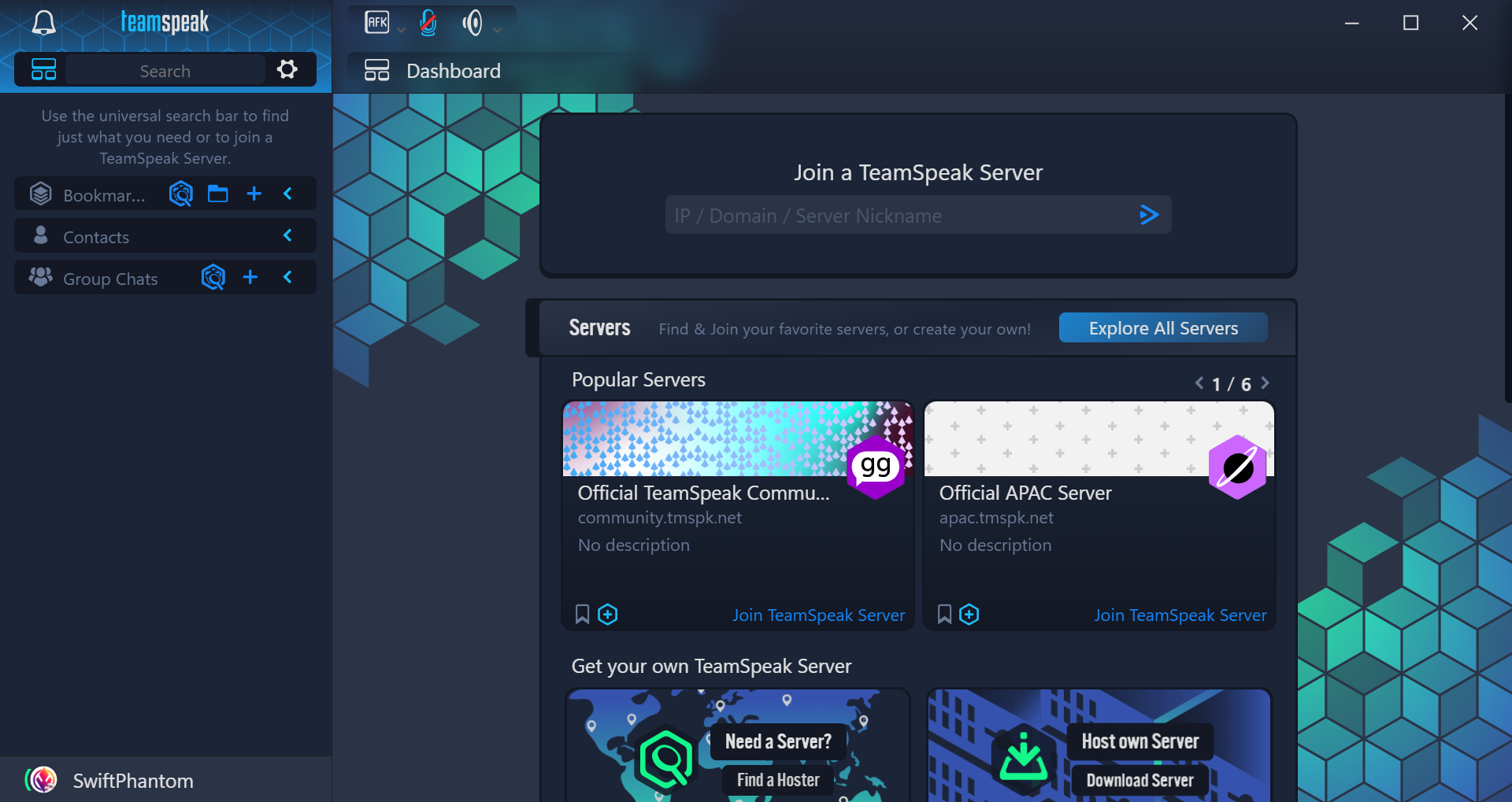Open the notifications bell
This screenshot has height=802, width=1512.
[x=43, y=23]
